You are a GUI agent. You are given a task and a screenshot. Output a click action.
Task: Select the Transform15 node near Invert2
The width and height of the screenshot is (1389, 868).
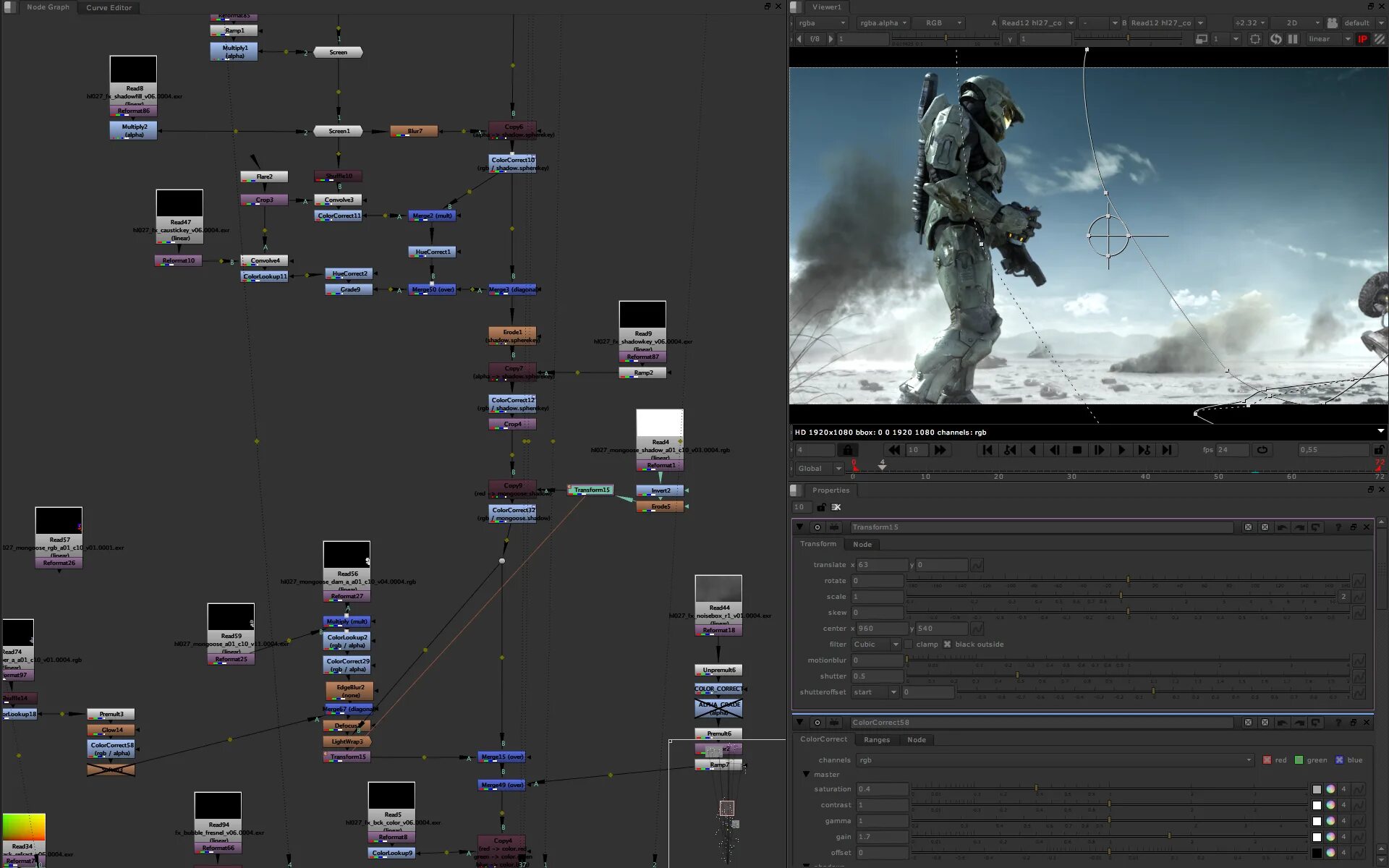click(591, 490)
